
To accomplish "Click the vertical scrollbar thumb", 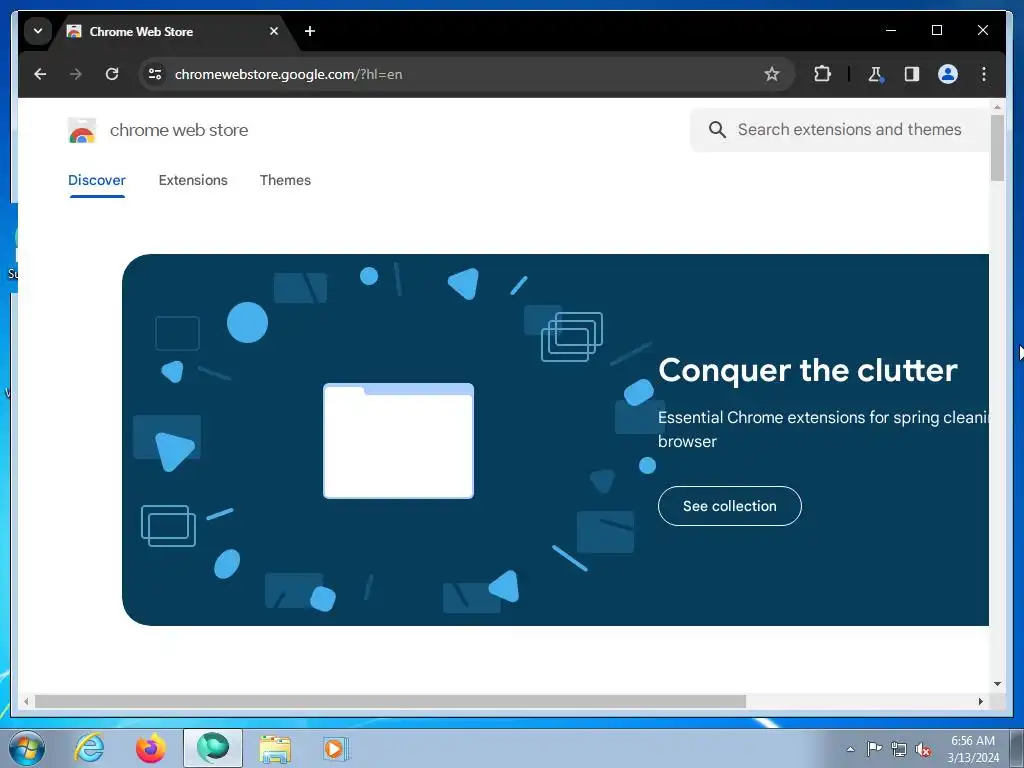I will tap(997, 148).
